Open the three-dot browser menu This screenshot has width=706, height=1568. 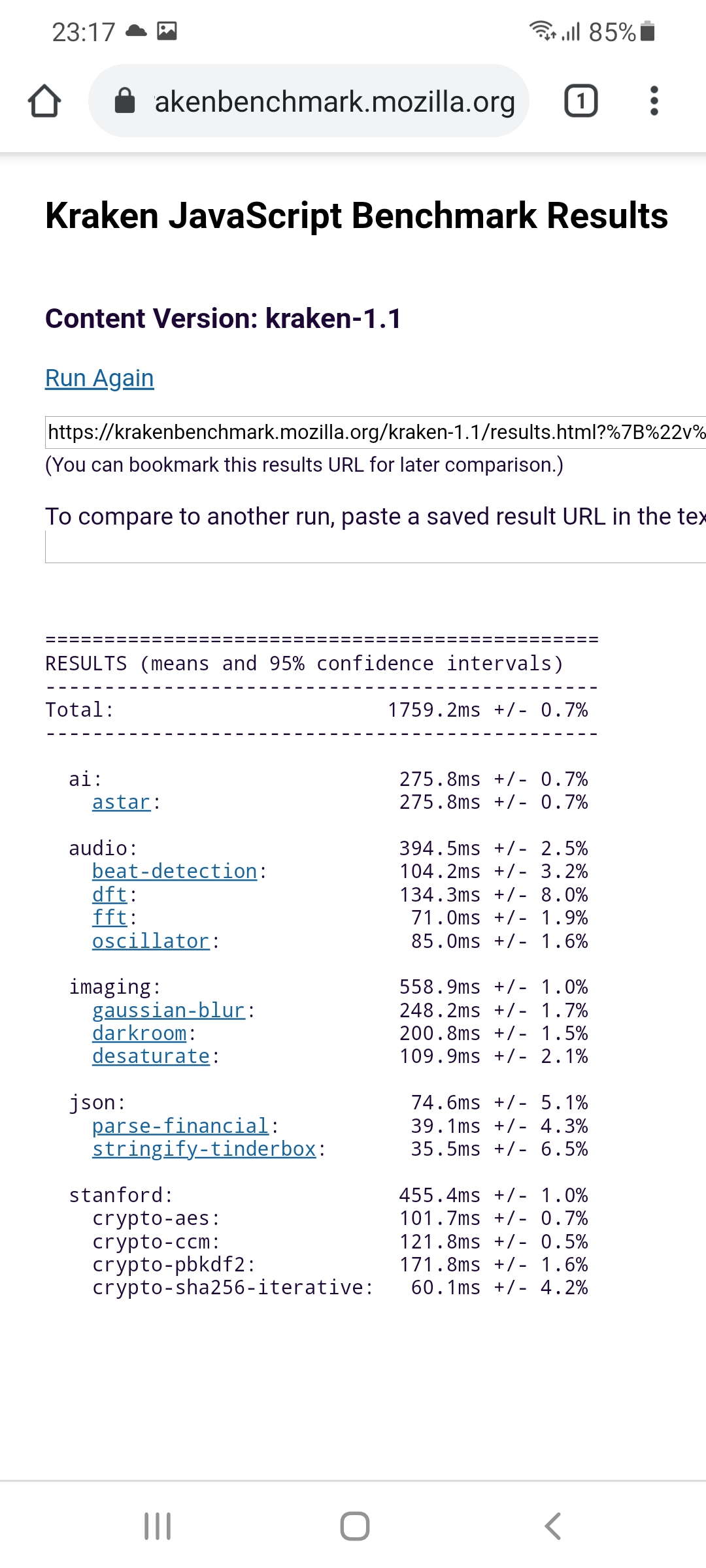654,101
